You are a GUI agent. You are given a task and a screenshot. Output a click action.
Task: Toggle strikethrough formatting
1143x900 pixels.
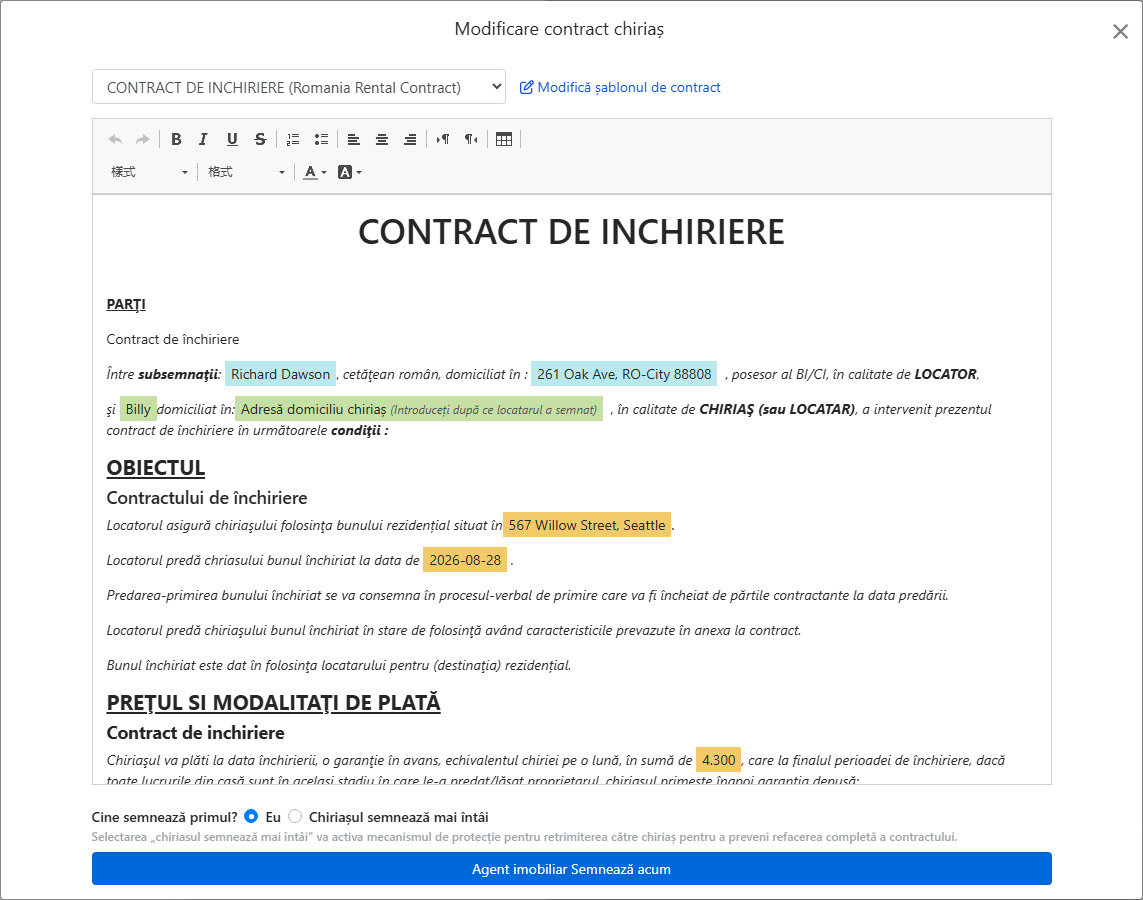coord(260,139)
